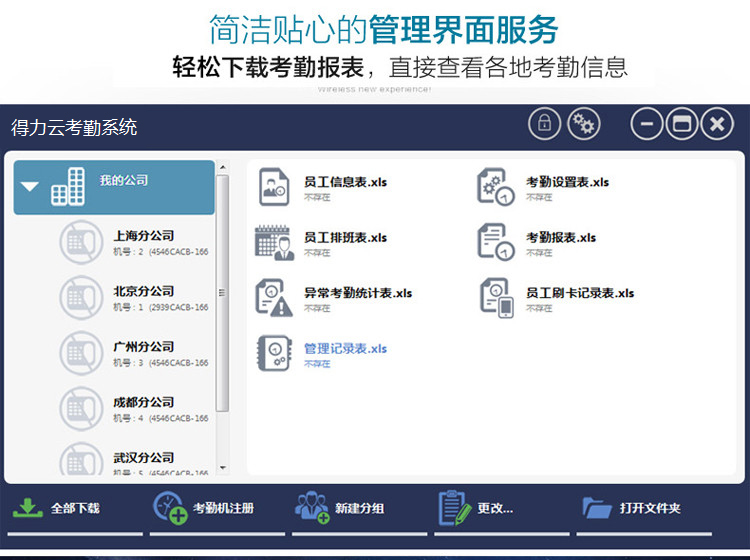
Task: Click the 上海分公司 device icon
Action: (x=81, y=242)
